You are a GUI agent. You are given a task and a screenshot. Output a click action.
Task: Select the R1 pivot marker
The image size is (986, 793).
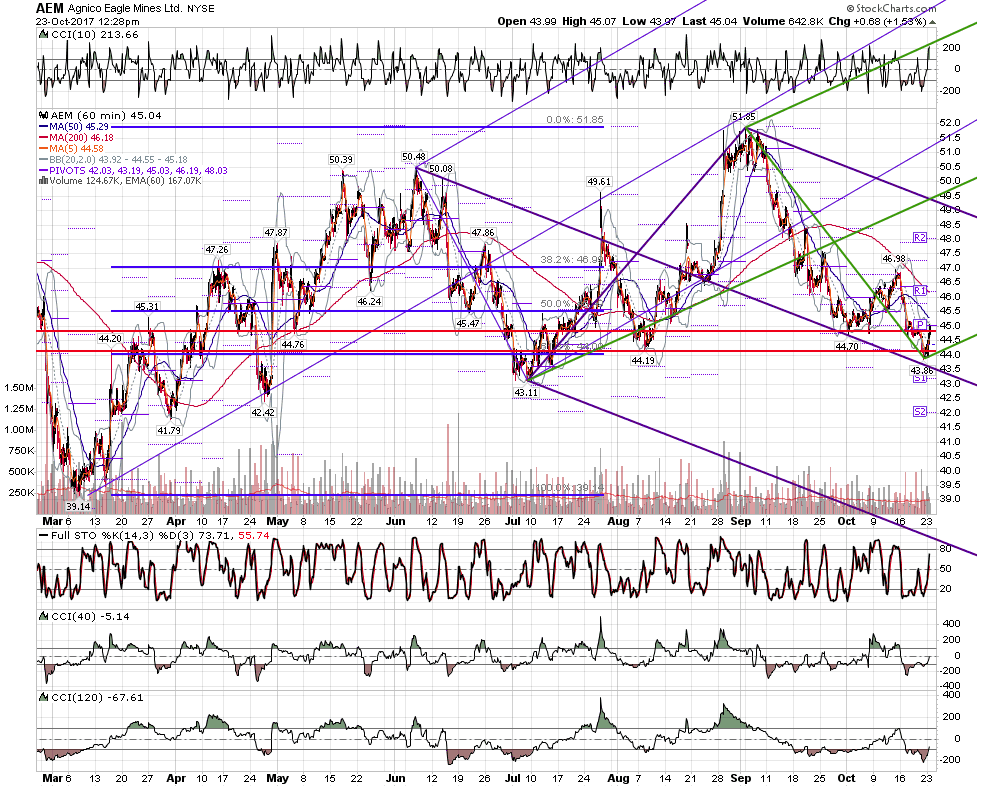pos(920,291)
